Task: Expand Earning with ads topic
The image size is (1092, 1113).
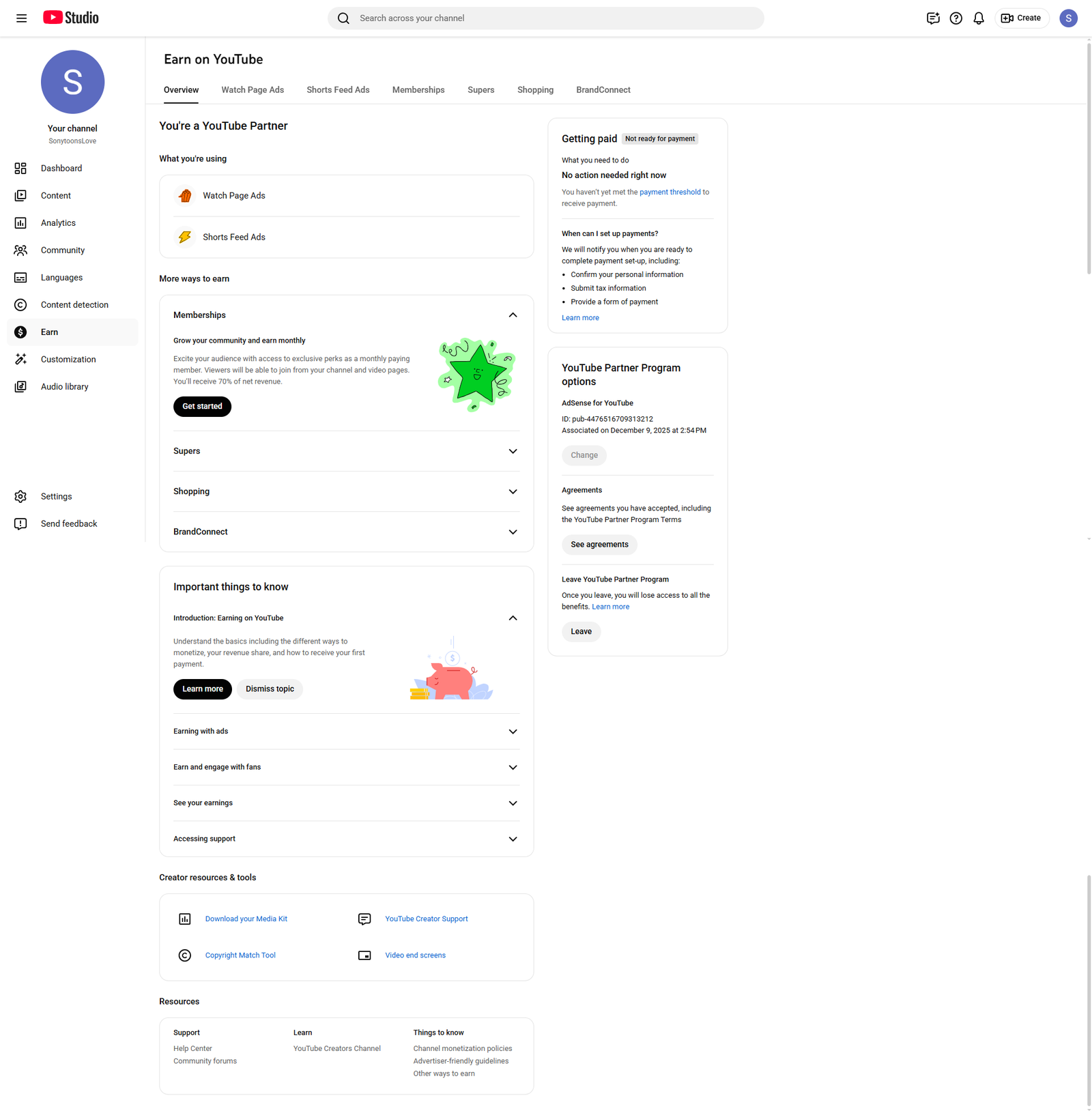Action: [x=513, y=732]
